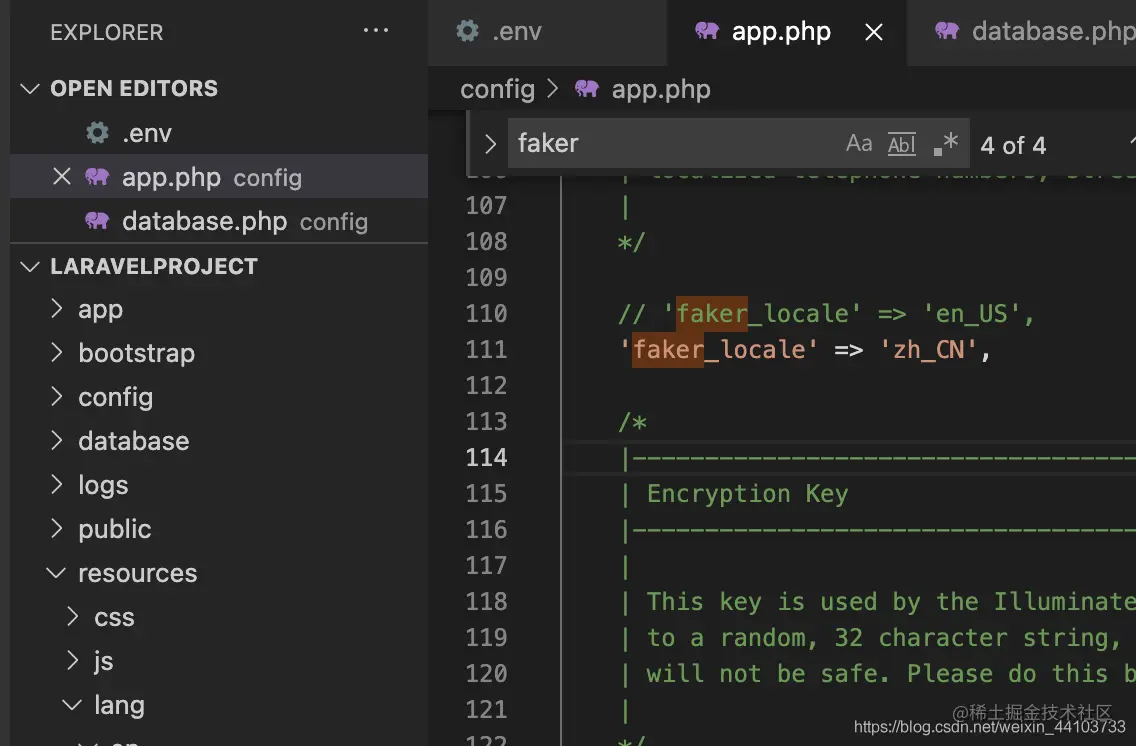Click gear icon on .env tab
The width and height of the screenshot is (1136, 746).
(x=467, y=31)
